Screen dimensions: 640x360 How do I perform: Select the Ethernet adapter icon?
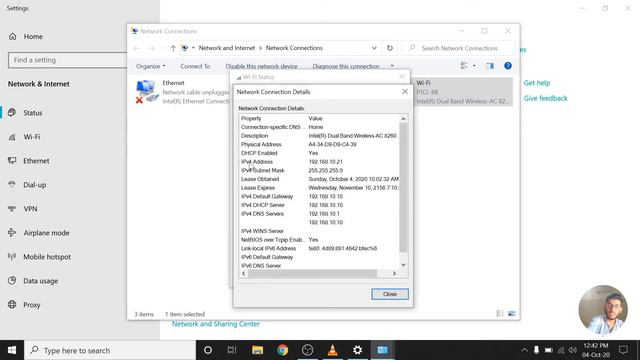(x=146, y=91)
